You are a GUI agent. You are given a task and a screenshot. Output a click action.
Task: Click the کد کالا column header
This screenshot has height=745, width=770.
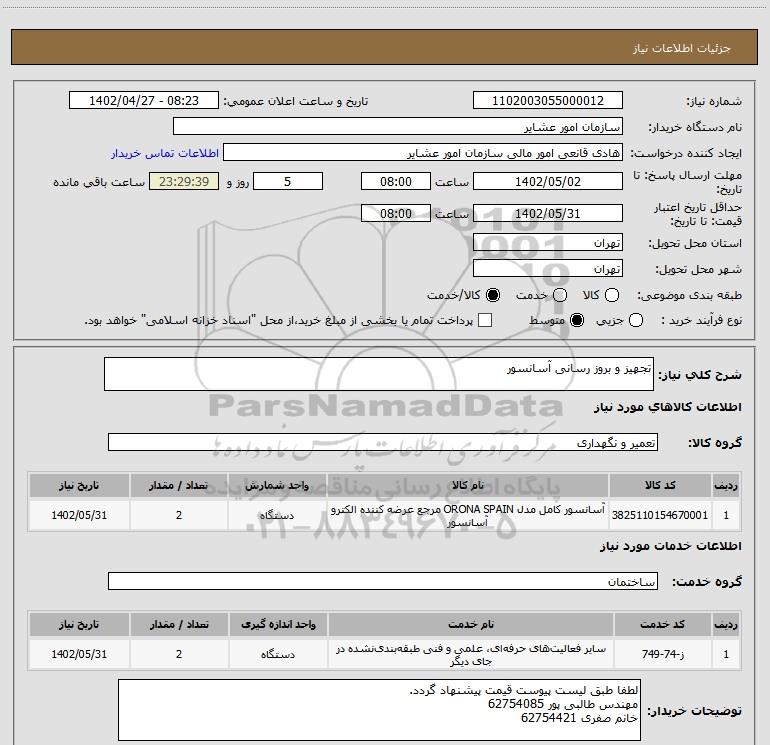(x=660, y=485)
